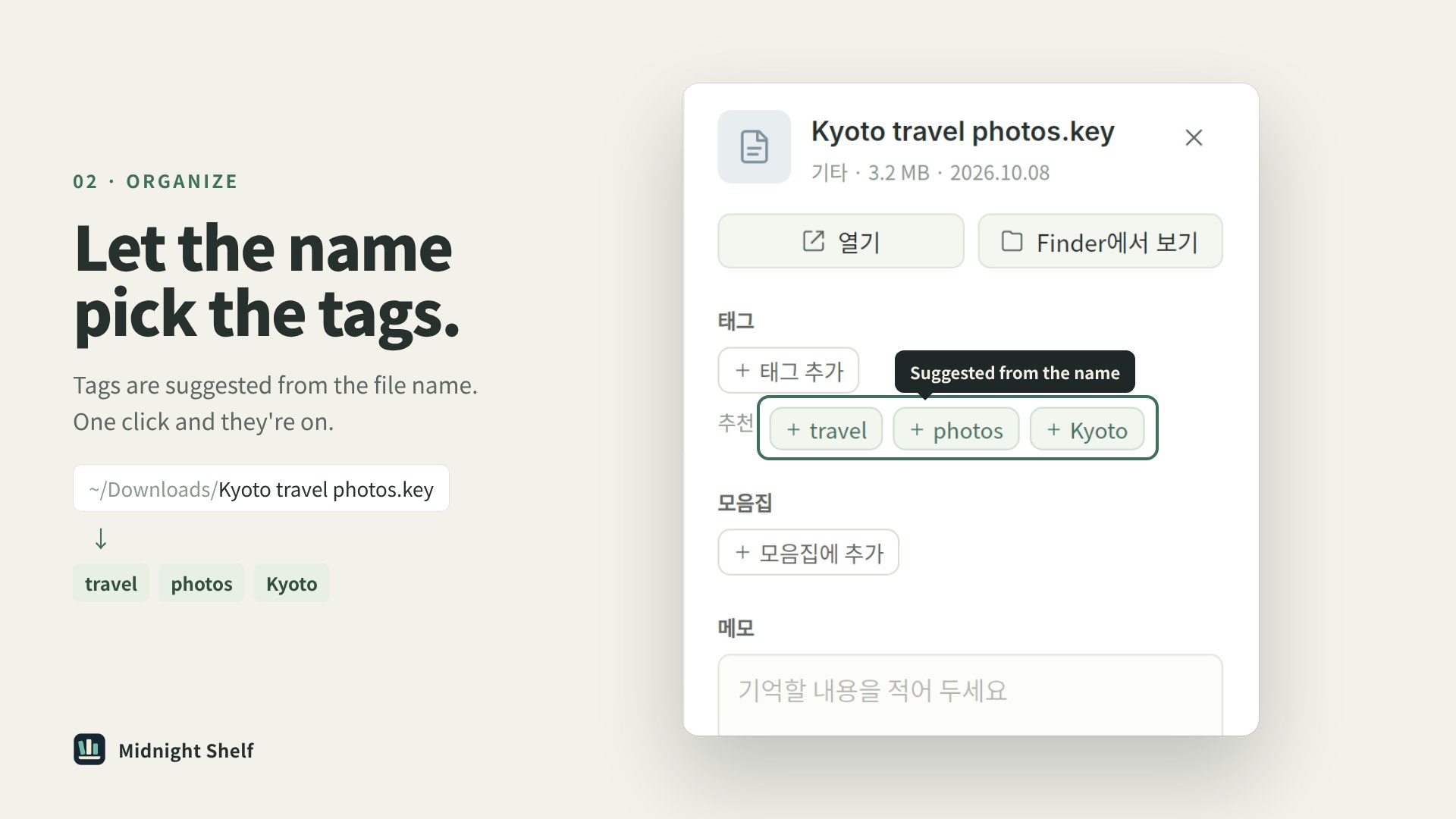Image resolution: width=1456 pixels, height=819 pixels.
Task: Click the Kyoto travel photos.key title
Action: pyautogui.click(x=962, y=132)
